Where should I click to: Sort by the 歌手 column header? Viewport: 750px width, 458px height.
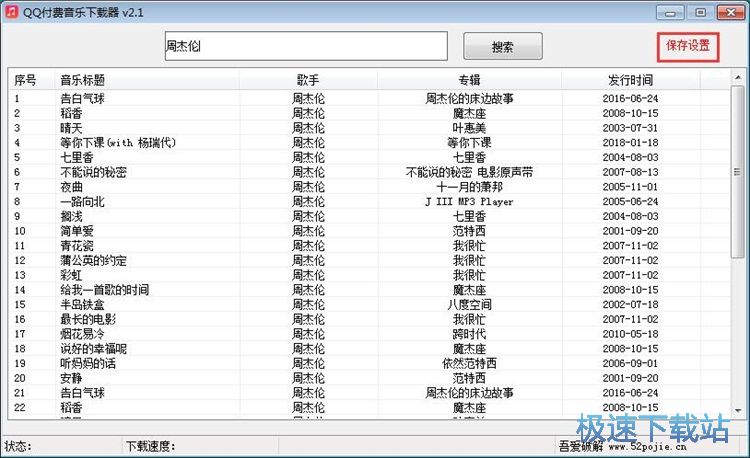click(308, 80)
